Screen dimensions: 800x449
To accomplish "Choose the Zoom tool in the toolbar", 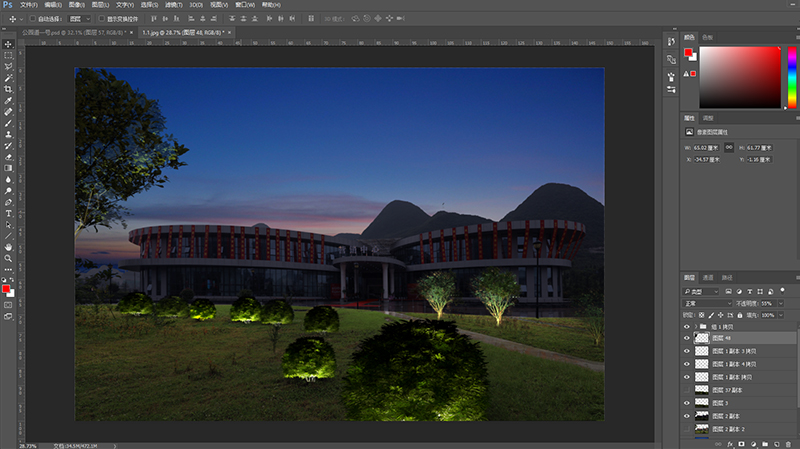I will pyautogui.click(x=9, y=258).
